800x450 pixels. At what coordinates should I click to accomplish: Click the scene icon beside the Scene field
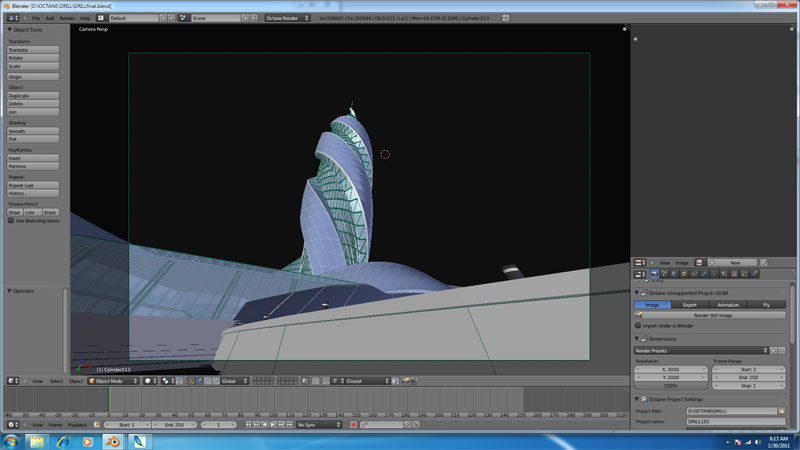183,18
